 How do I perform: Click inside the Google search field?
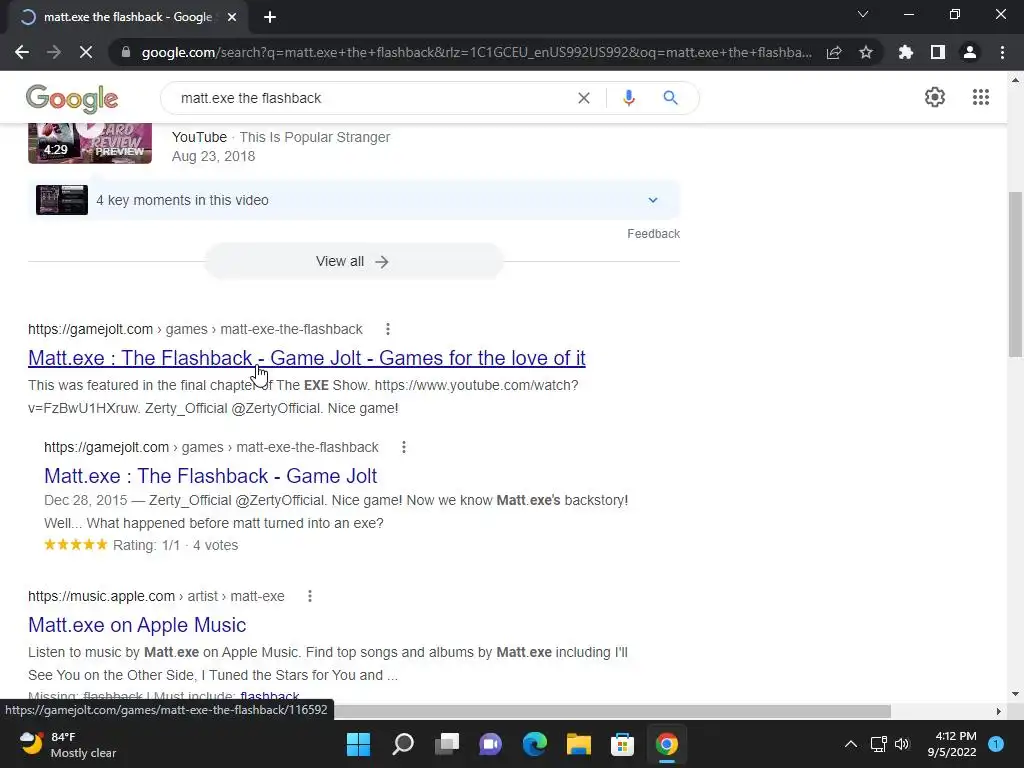click(x=372, y=98)
